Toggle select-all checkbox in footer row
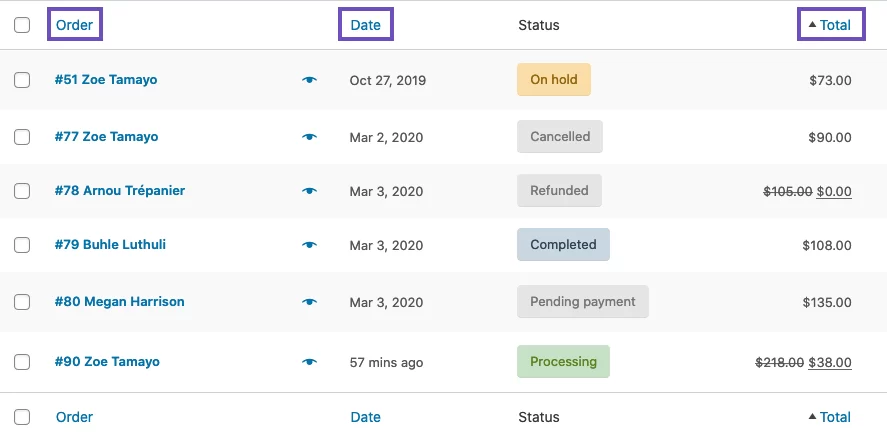 click(22, 417)
